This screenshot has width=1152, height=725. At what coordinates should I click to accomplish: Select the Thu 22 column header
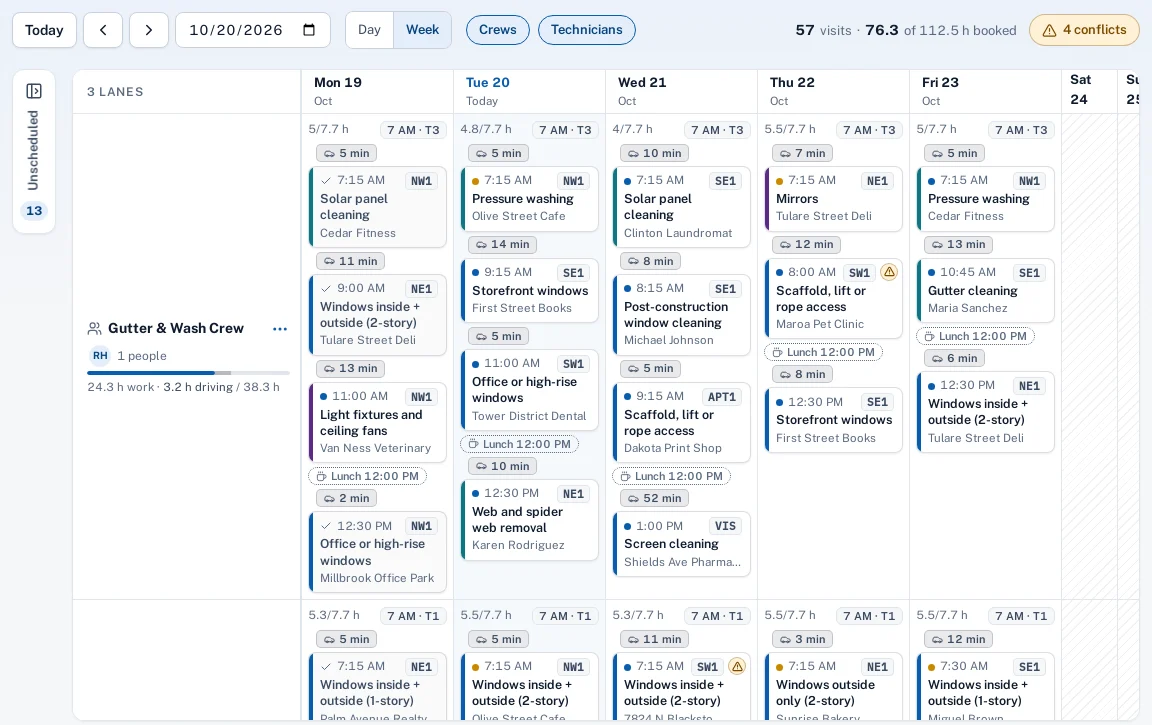coord(833,91)
